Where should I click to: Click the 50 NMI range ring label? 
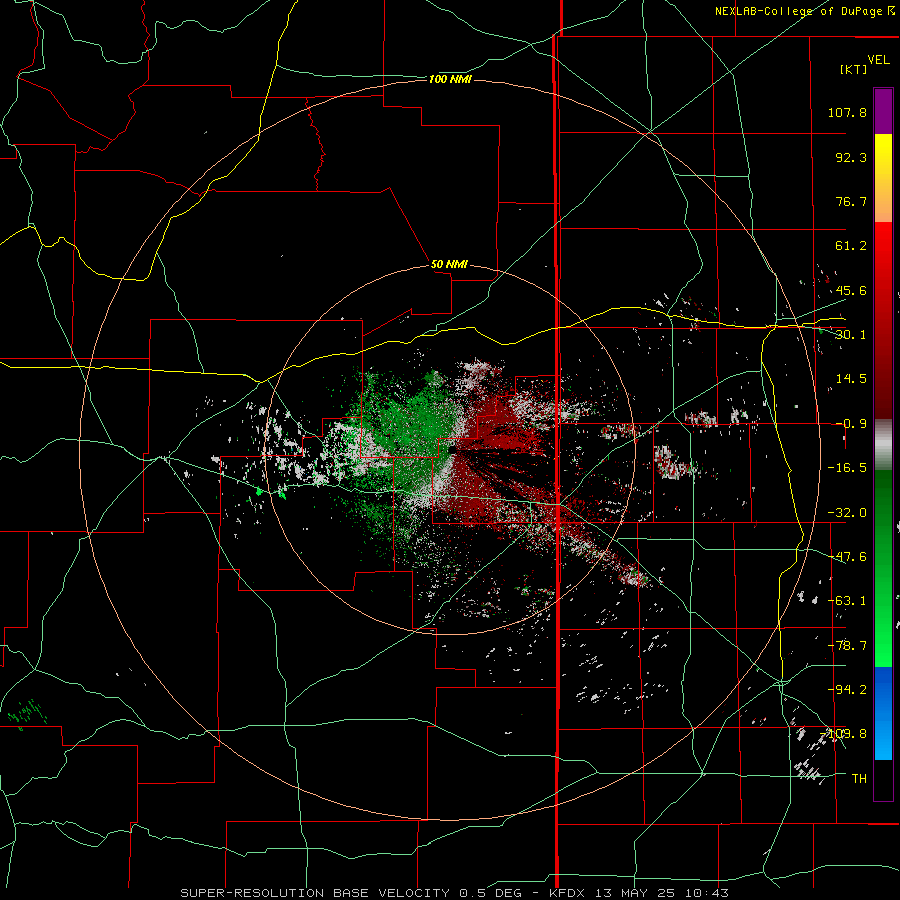coord(449,265)
